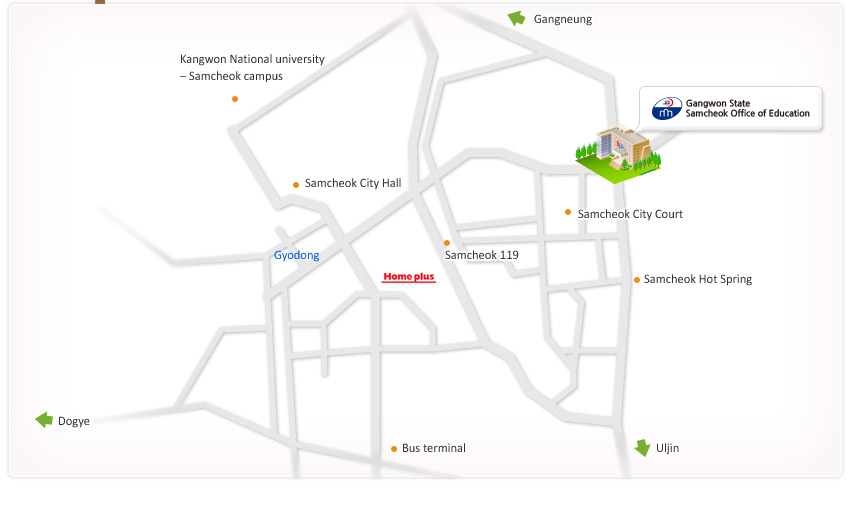850x511 pixels.
Task: Click 'Samcheok Office of Education' callout text
Action: coord(748,113)
